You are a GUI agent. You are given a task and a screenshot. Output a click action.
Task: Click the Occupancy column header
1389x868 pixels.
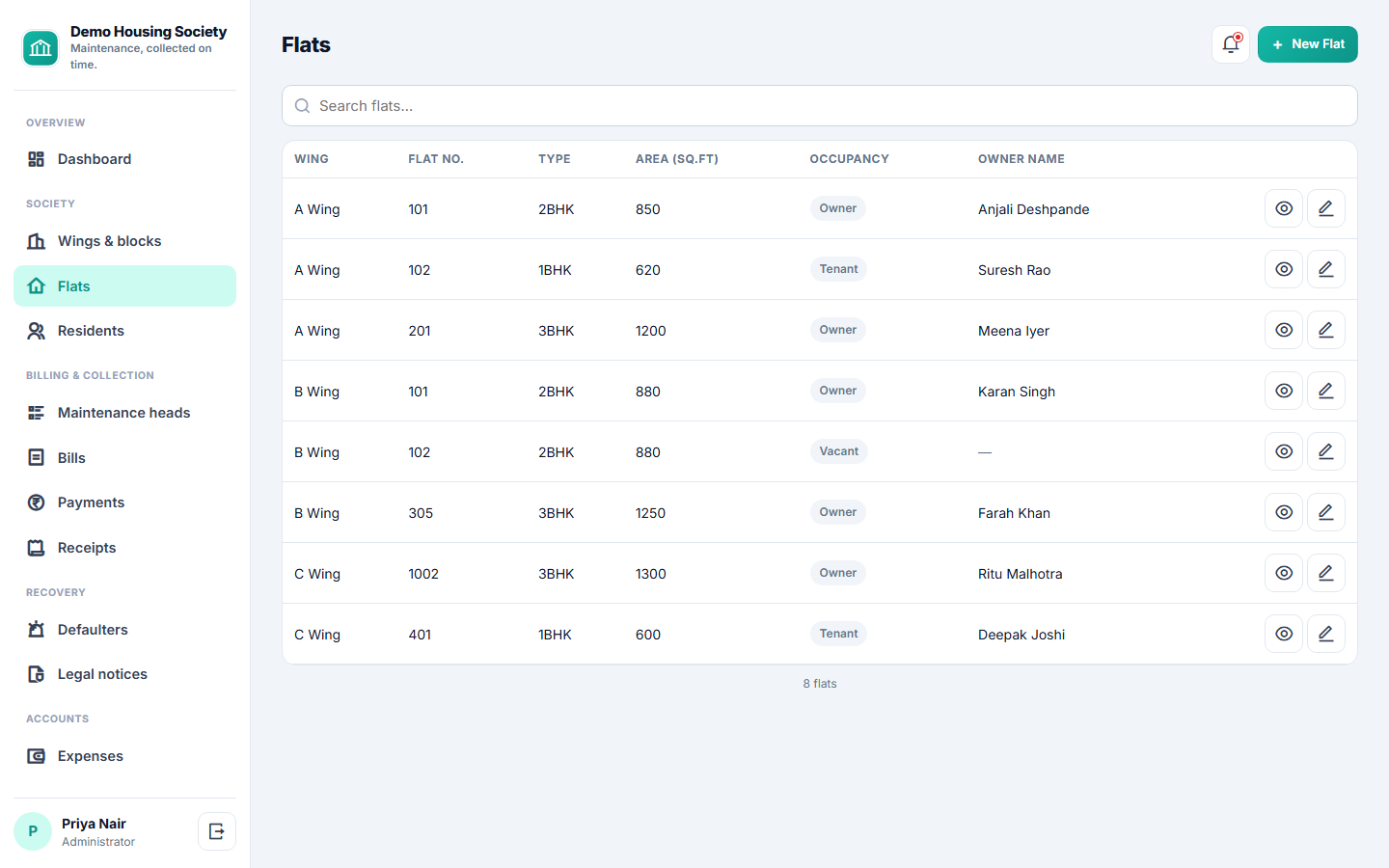850,159
